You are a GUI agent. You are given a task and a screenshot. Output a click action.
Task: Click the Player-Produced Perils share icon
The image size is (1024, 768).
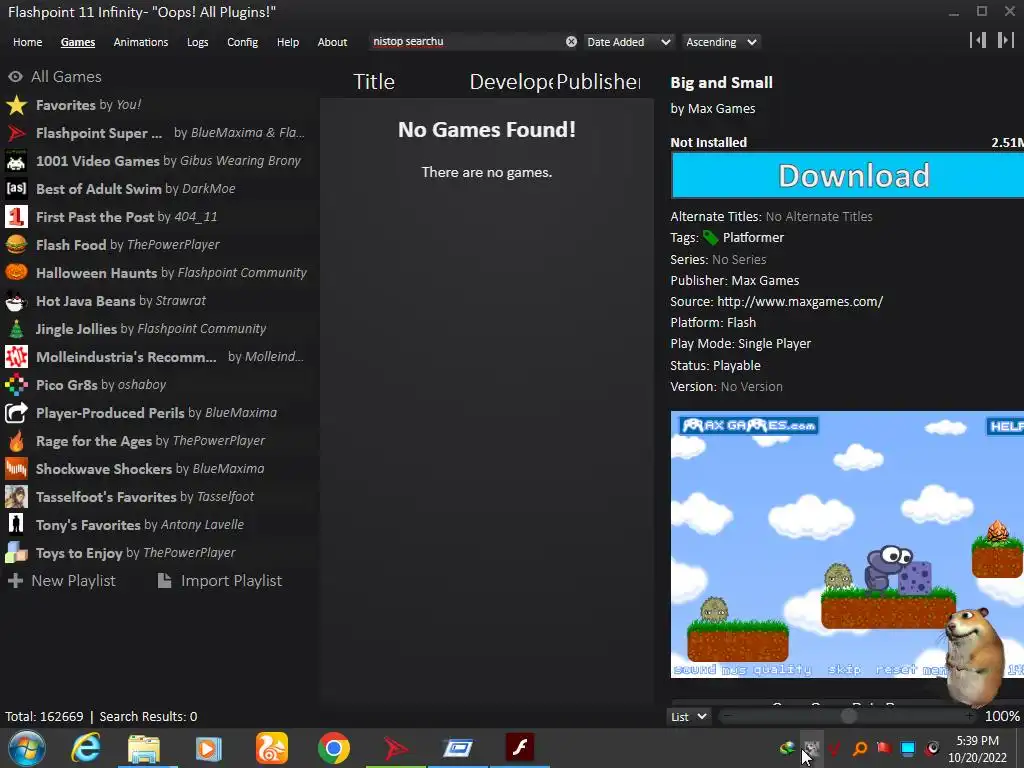click(x=16, y=413)
